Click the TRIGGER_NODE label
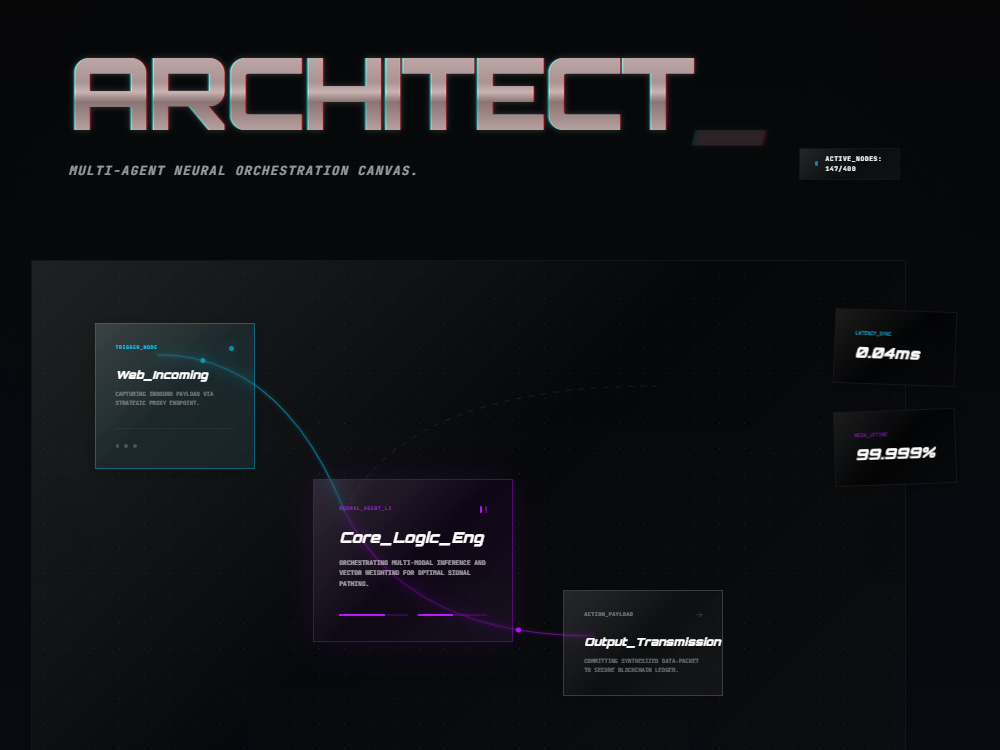Screen dimensions: 1000x750 click(x=136, y=347)
